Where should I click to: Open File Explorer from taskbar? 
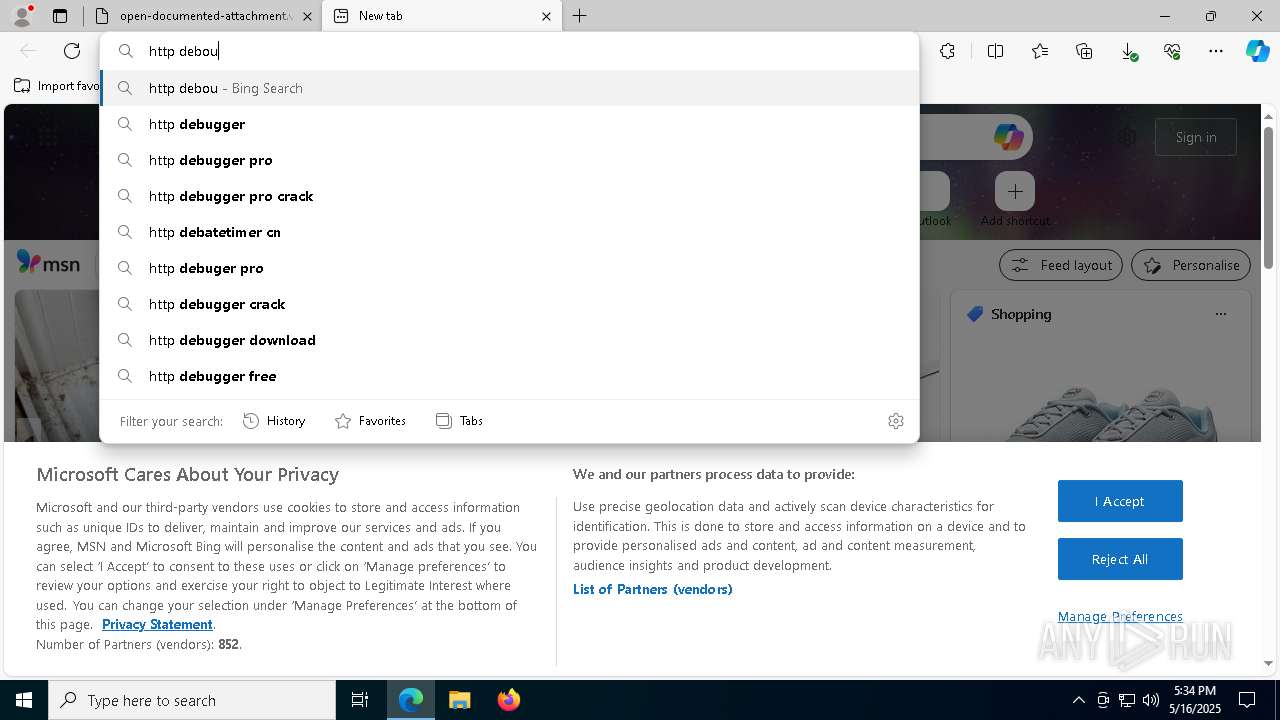click(459, 700)
